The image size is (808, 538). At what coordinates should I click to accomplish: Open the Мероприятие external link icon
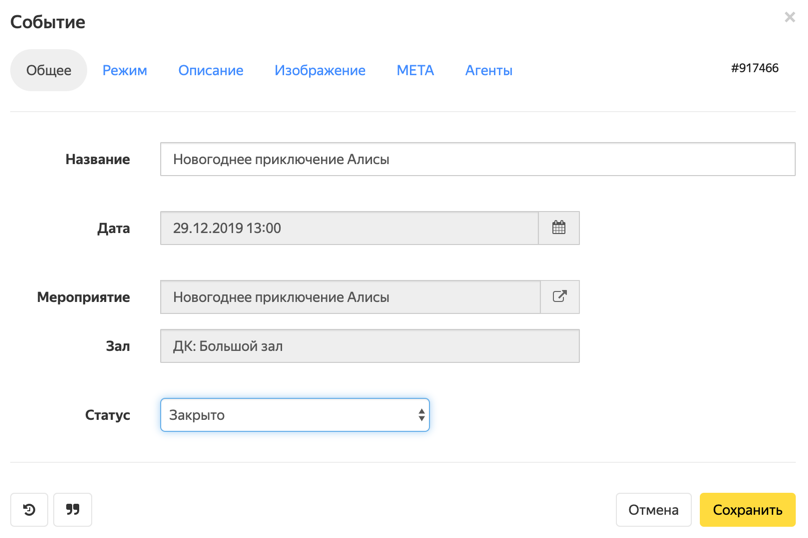560,297
